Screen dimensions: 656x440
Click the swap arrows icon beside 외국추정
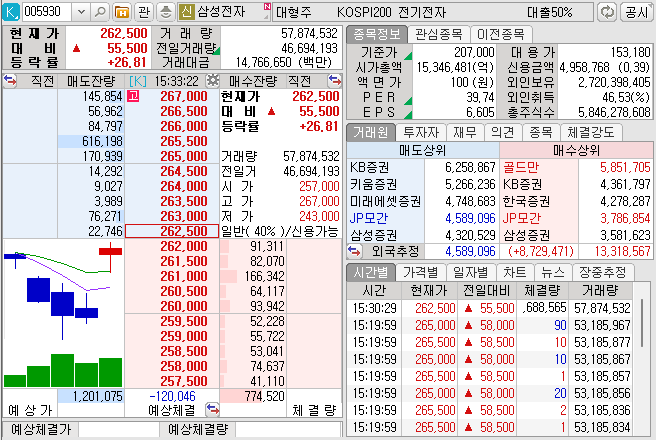[354, 251]
